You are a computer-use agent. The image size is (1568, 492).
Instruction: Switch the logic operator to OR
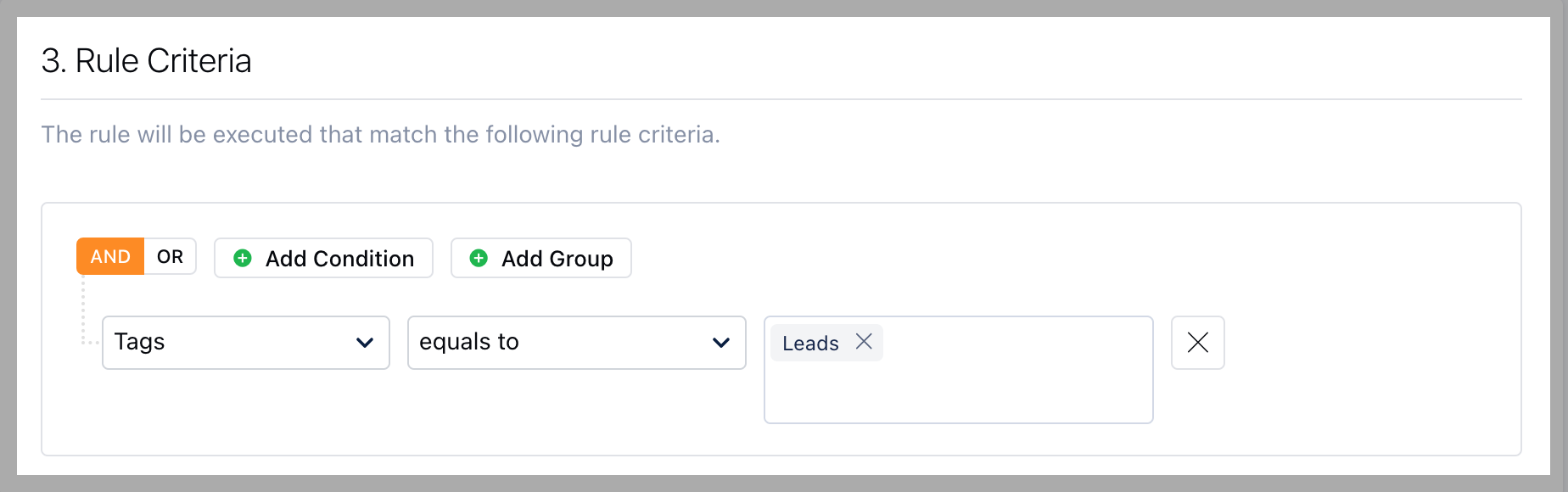171,256
